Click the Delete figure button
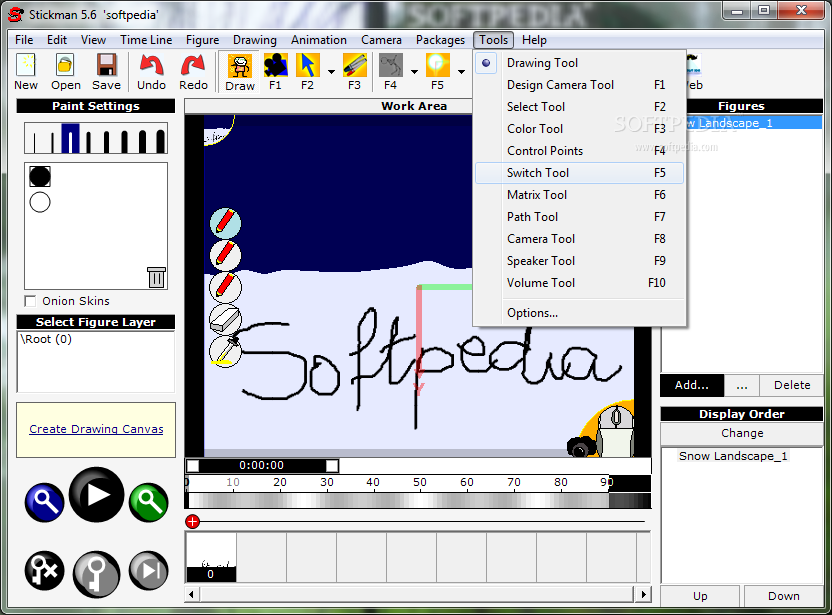Viewport: 832px width, 615px height. coord(792,385)
